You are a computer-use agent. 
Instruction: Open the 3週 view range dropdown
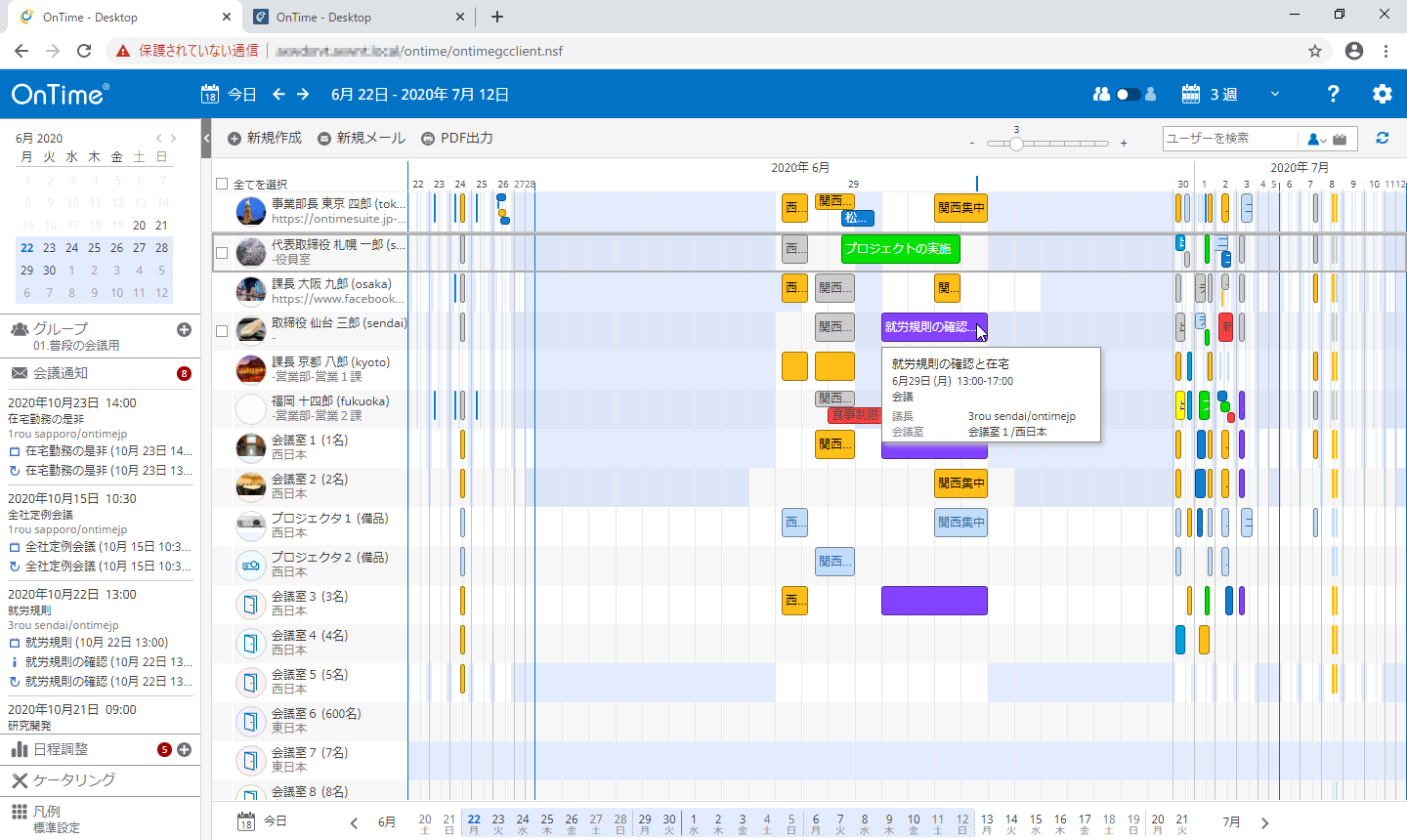point(1231,94)
